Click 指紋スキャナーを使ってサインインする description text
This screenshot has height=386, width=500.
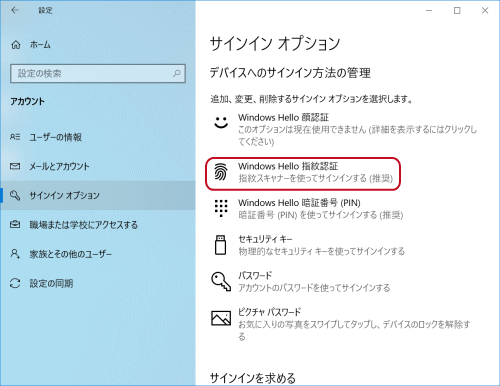point(315,179)
